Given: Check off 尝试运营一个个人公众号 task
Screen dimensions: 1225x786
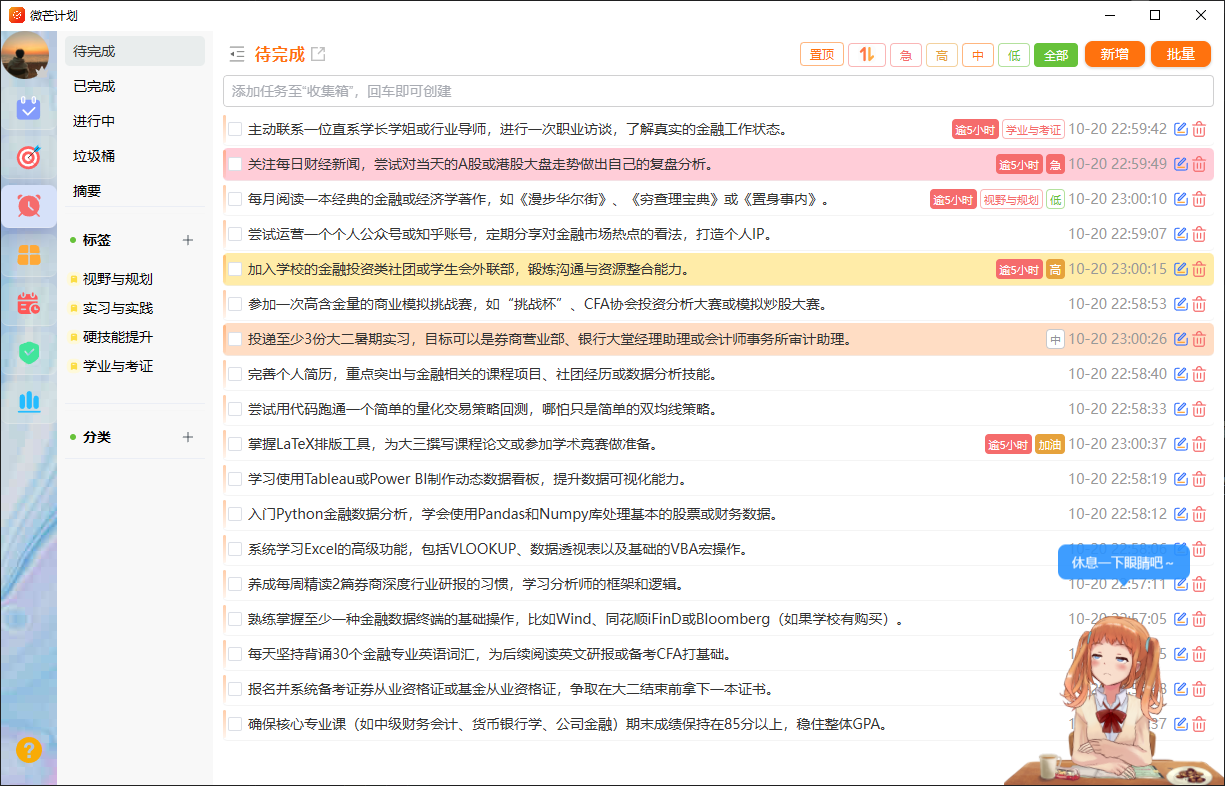Looking at the screenshot, I should pyautogui.click(x=235, y=234).
